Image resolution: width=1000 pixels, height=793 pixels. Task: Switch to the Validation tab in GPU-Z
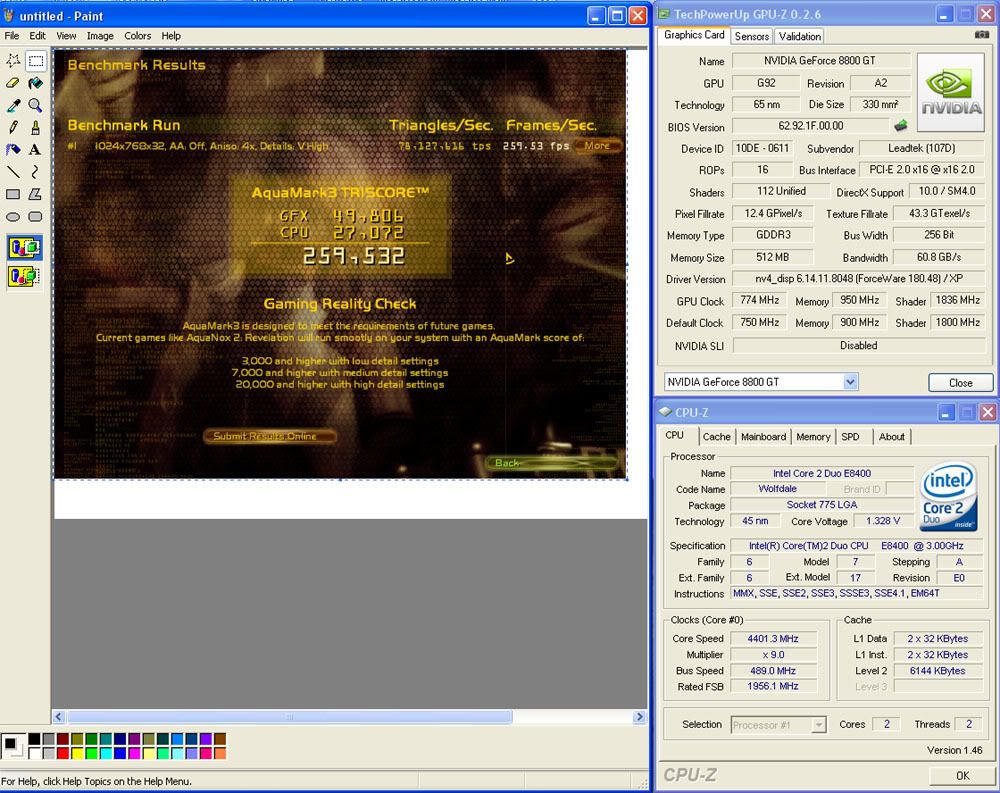tap(800, 36)
